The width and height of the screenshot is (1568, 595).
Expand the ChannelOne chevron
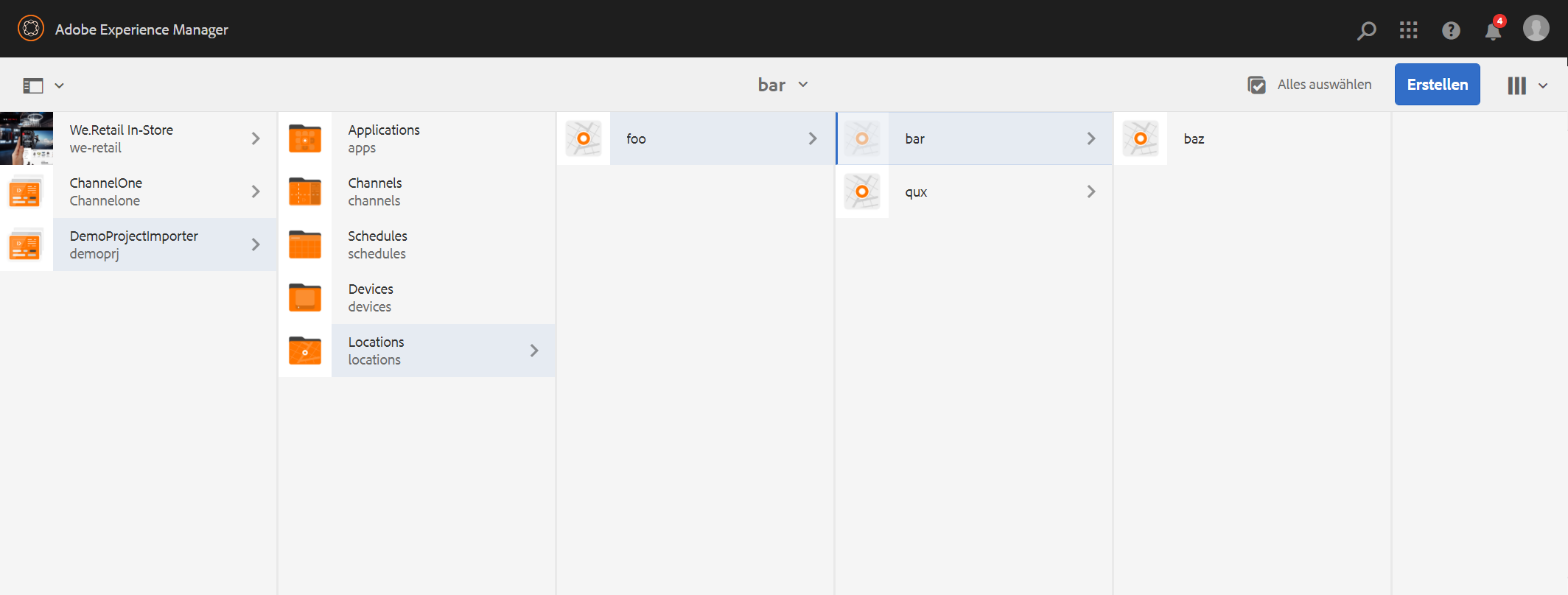(256, 191)
